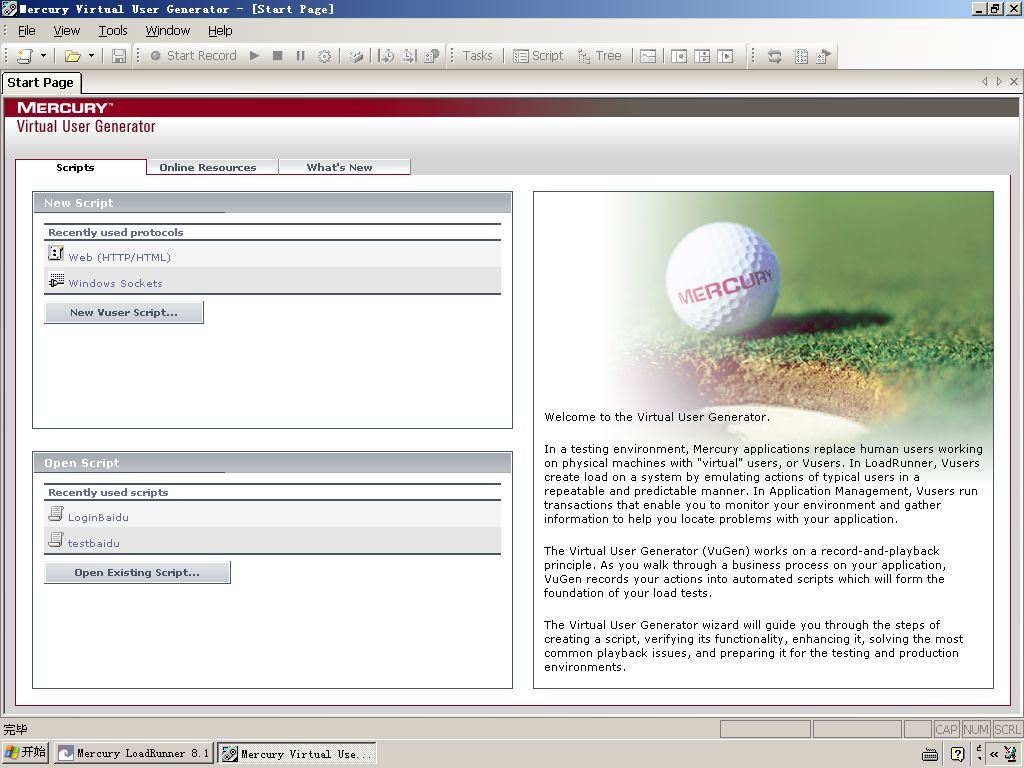The height and width of the screenshot is (768, 1024).
Task: Click the middle of three layout icons
Action: point(702,56)
